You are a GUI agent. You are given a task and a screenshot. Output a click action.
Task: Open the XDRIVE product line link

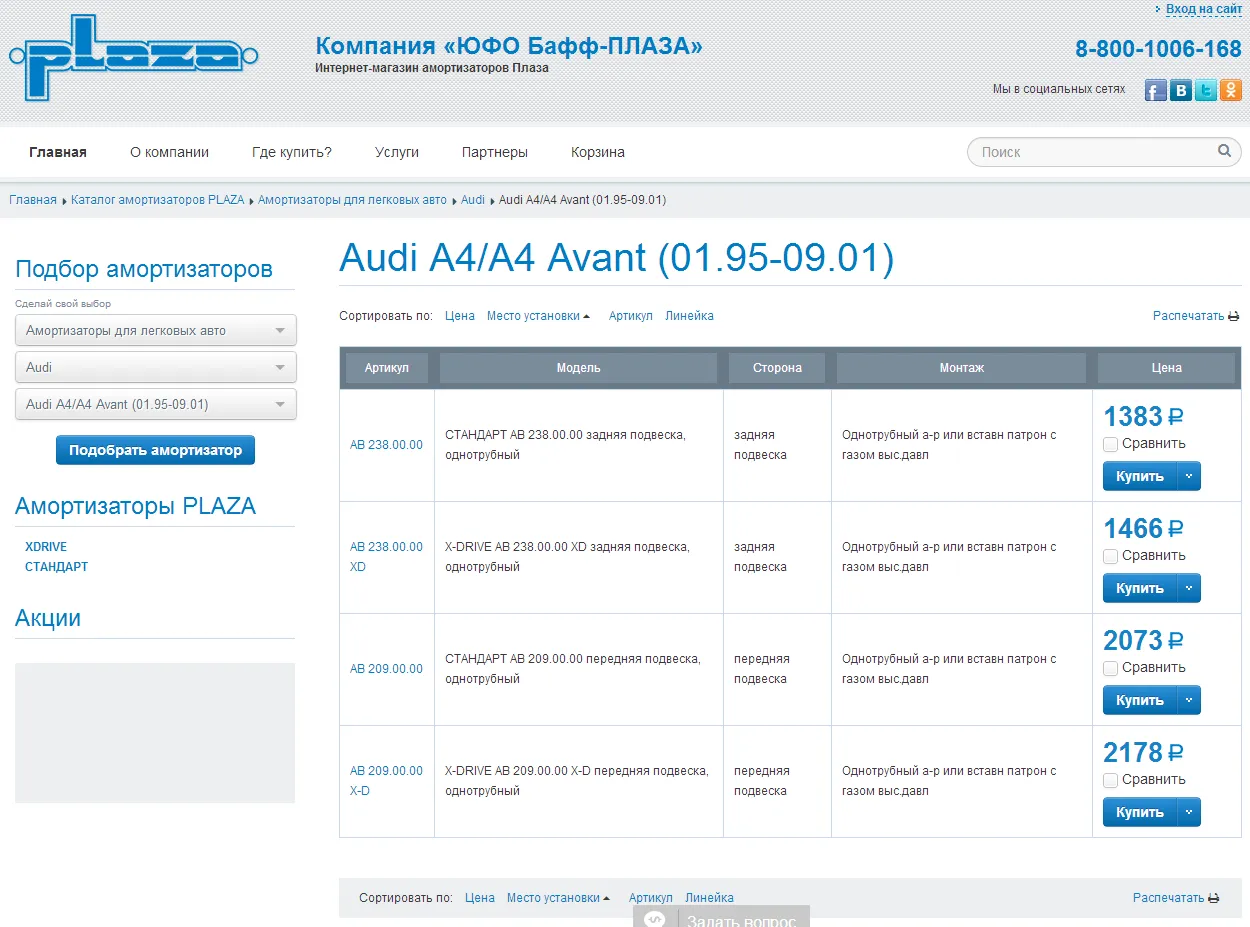(46, 547)
